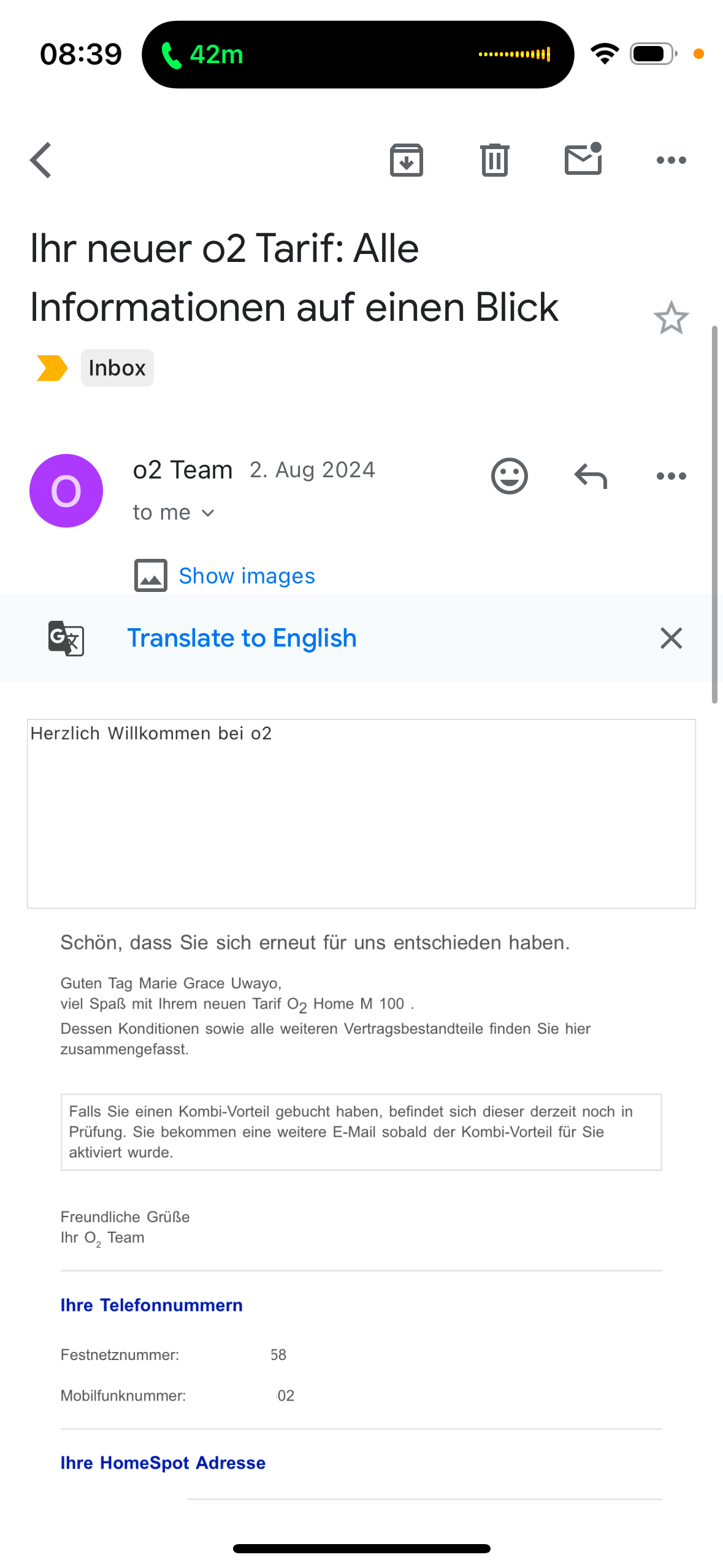The height and width of the screenshot is (1568, 723).
Task: Tap the Google Translate icon
Action: pyautogui.click(x=66, y=638)
